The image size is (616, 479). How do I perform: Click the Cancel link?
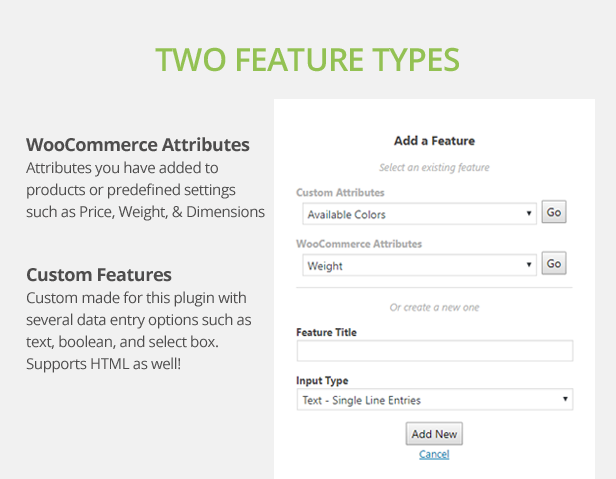pyautogui.click(x=434, y=454)
